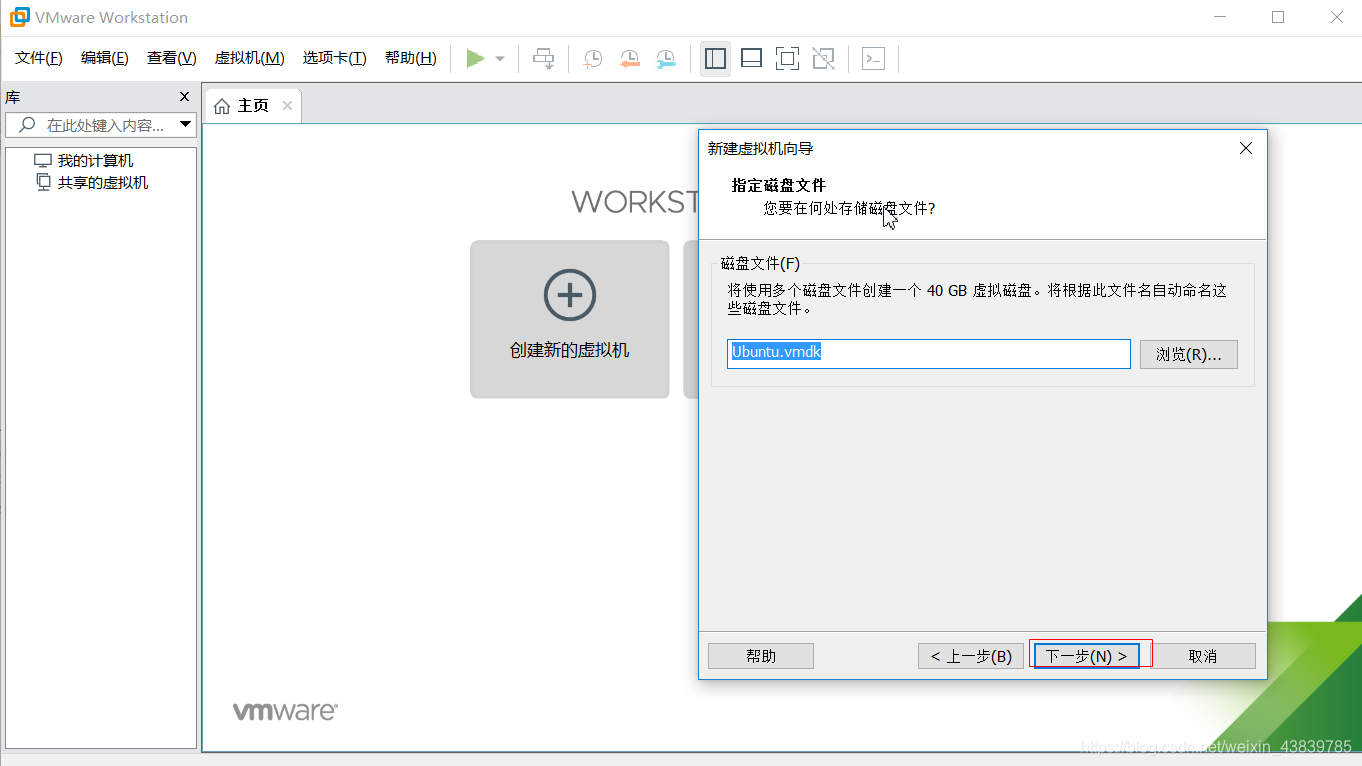The height and width of the screenshot is (766, 1362).
Task: Open the console view terminal icon
Action: [x=873, y=59]
